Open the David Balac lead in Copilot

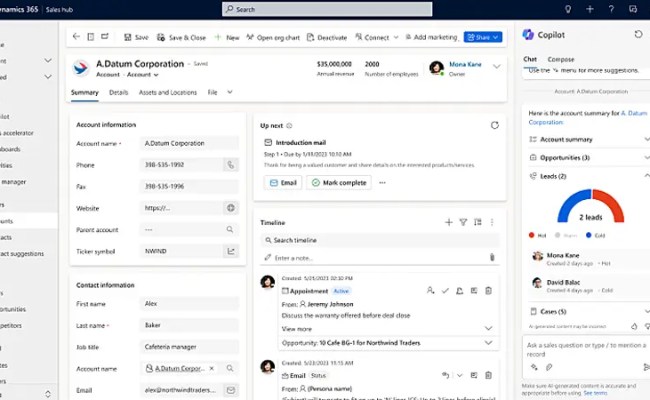pyautogui.click(x=589, y=286)
